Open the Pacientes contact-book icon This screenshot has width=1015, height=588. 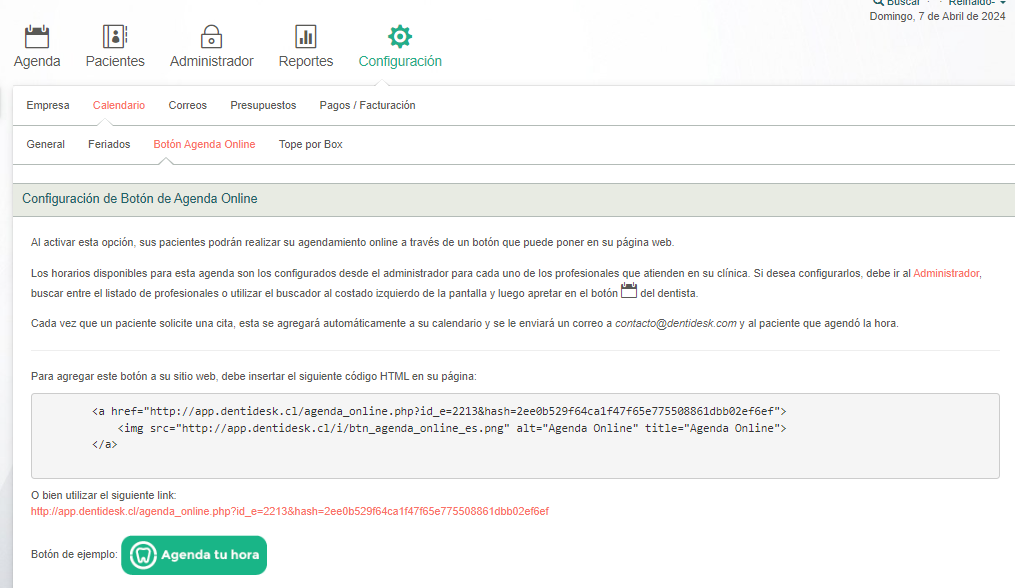115,36
